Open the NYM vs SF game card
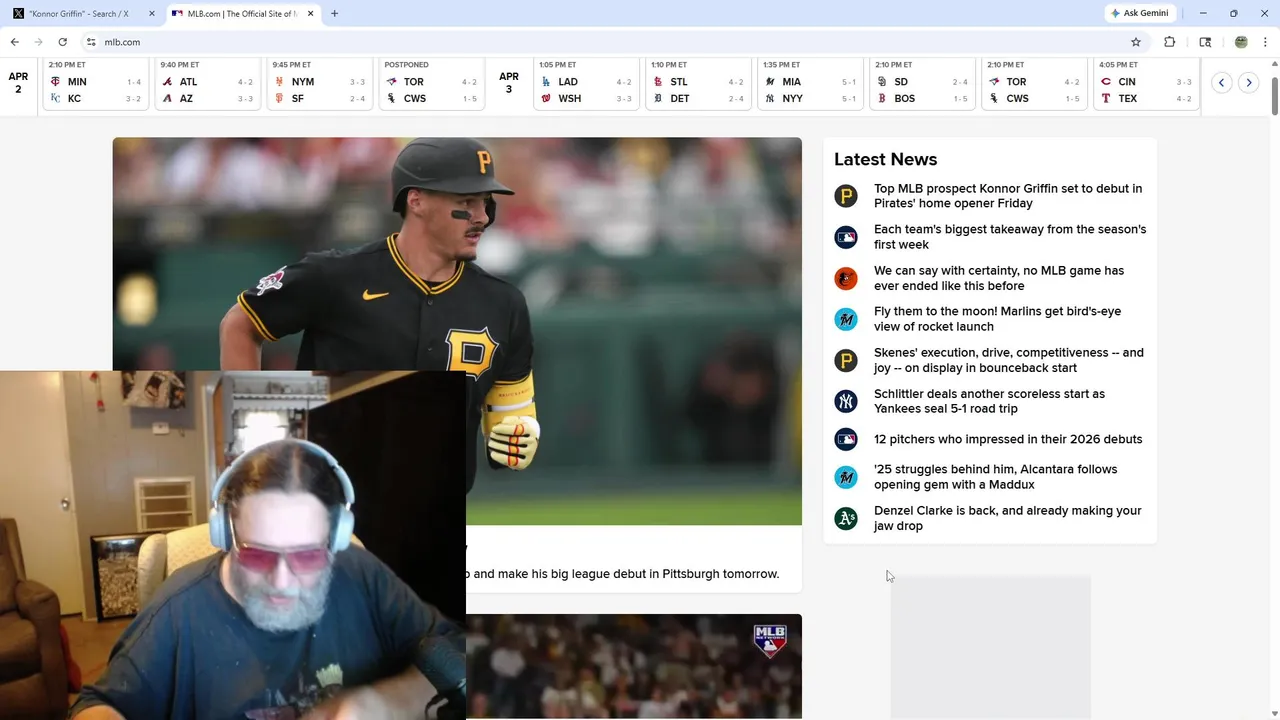Image resolution: width=1280 pixels, height=720 pixels. pos(319,83)
